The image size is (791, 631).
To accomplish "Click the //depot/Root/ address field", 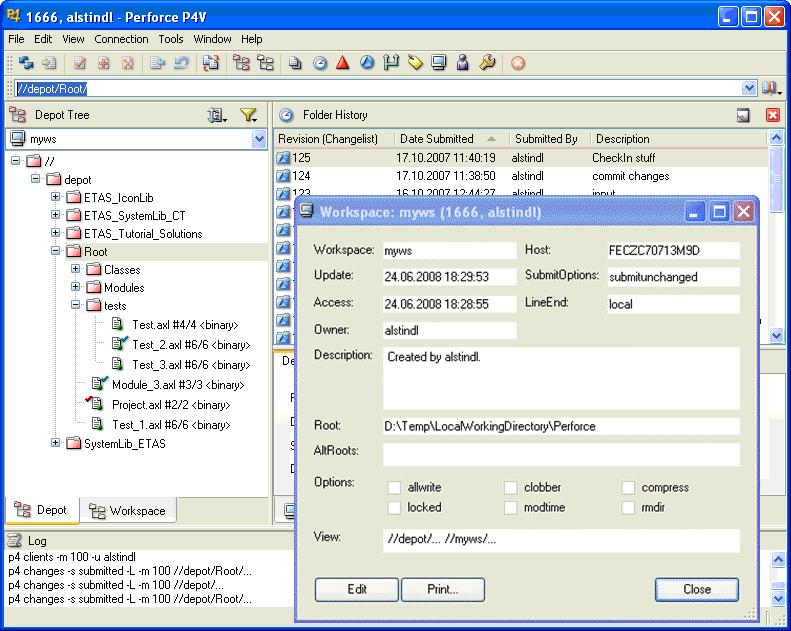I will point(378,88).
